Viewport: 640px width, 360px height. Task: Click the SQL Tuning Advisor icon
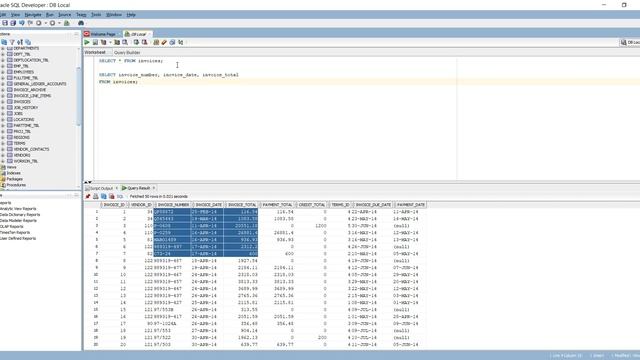pyautogui.click(x=125, y=42)
